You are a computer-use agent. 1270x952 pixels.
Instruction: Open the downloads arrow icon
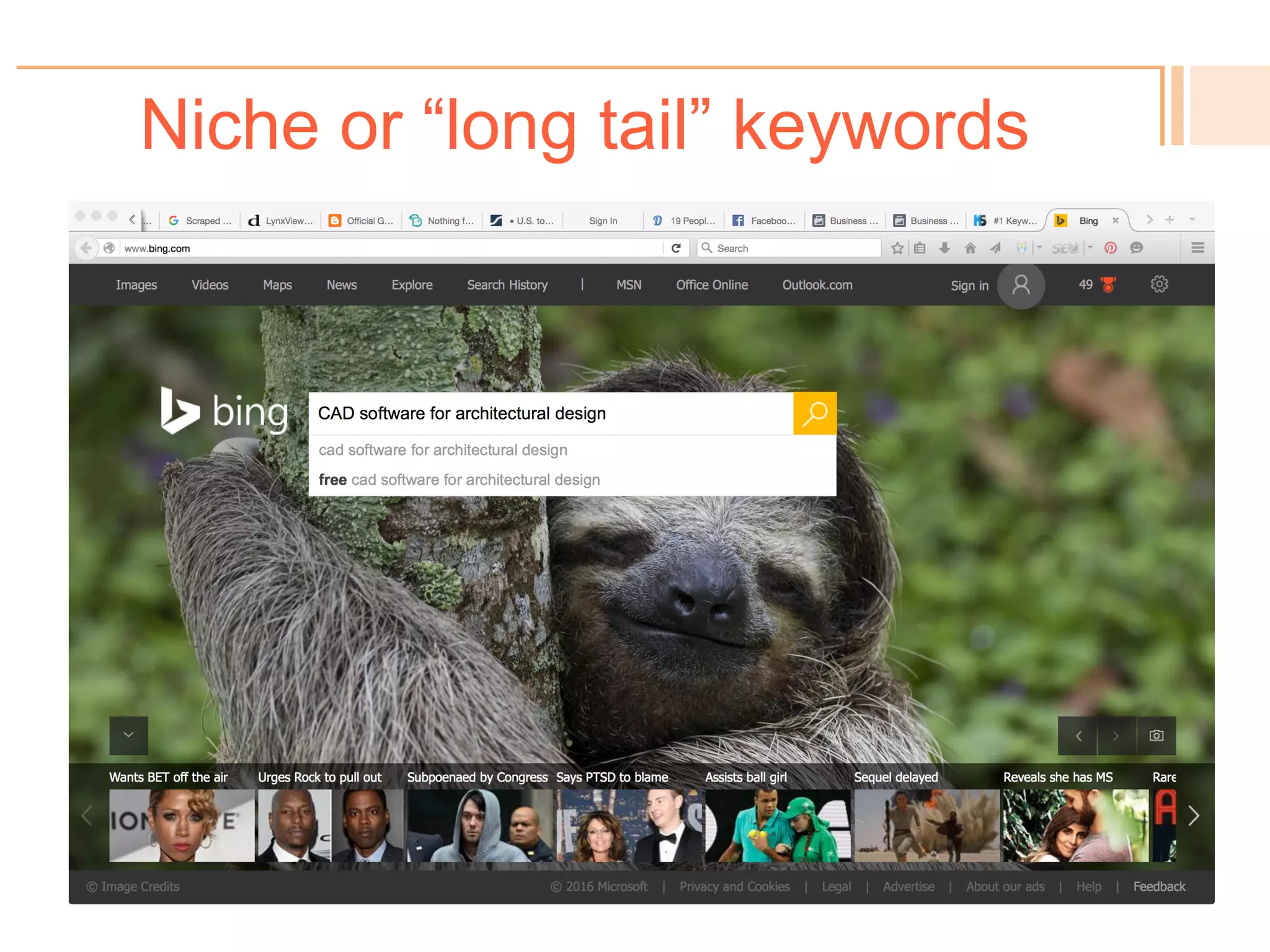[x=944, y=248]
